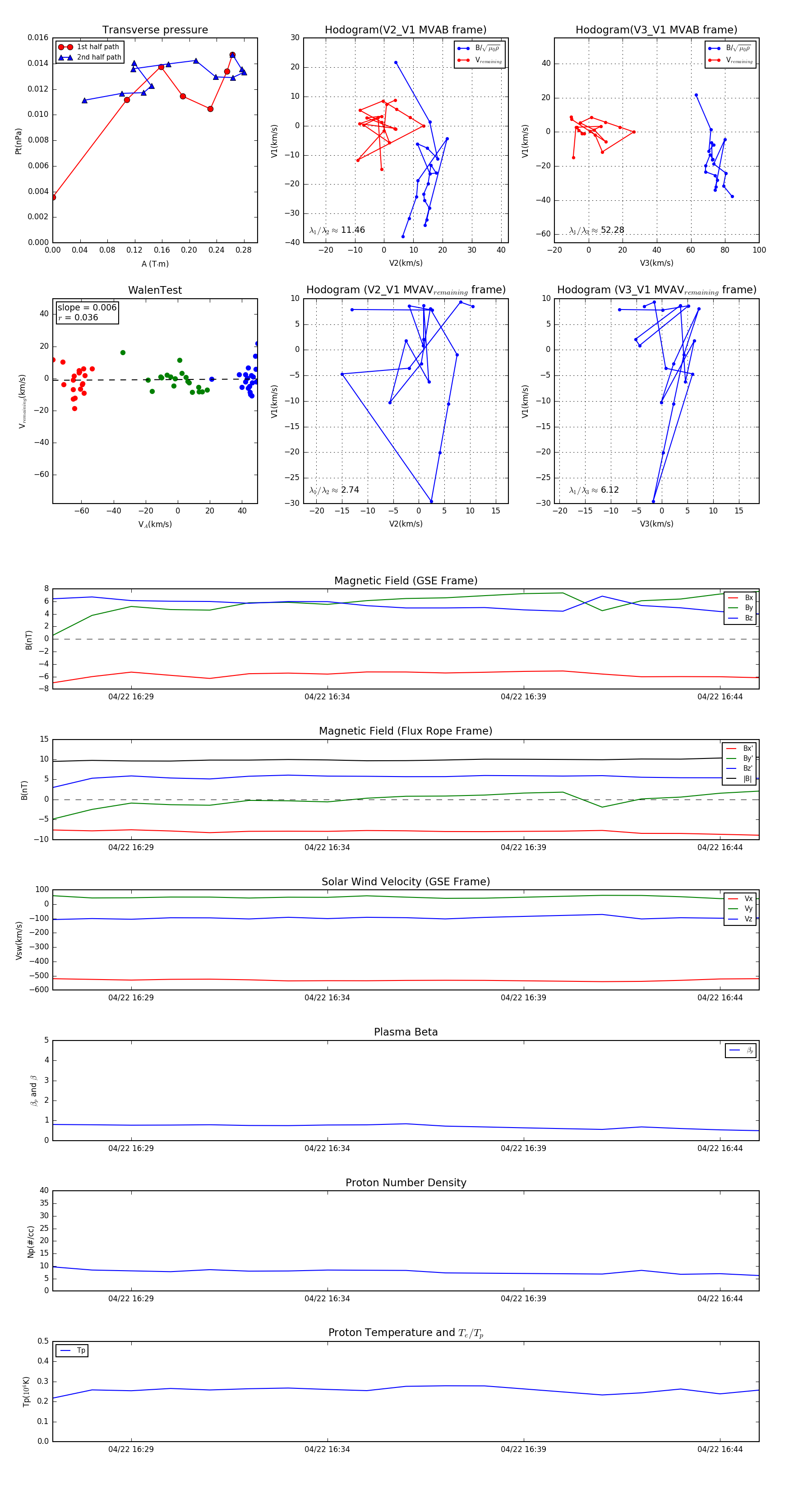This screenshot has width=812, height=1489.
Task: Click the 'A (T·m)' x-axis label
Action: [155, 264]
